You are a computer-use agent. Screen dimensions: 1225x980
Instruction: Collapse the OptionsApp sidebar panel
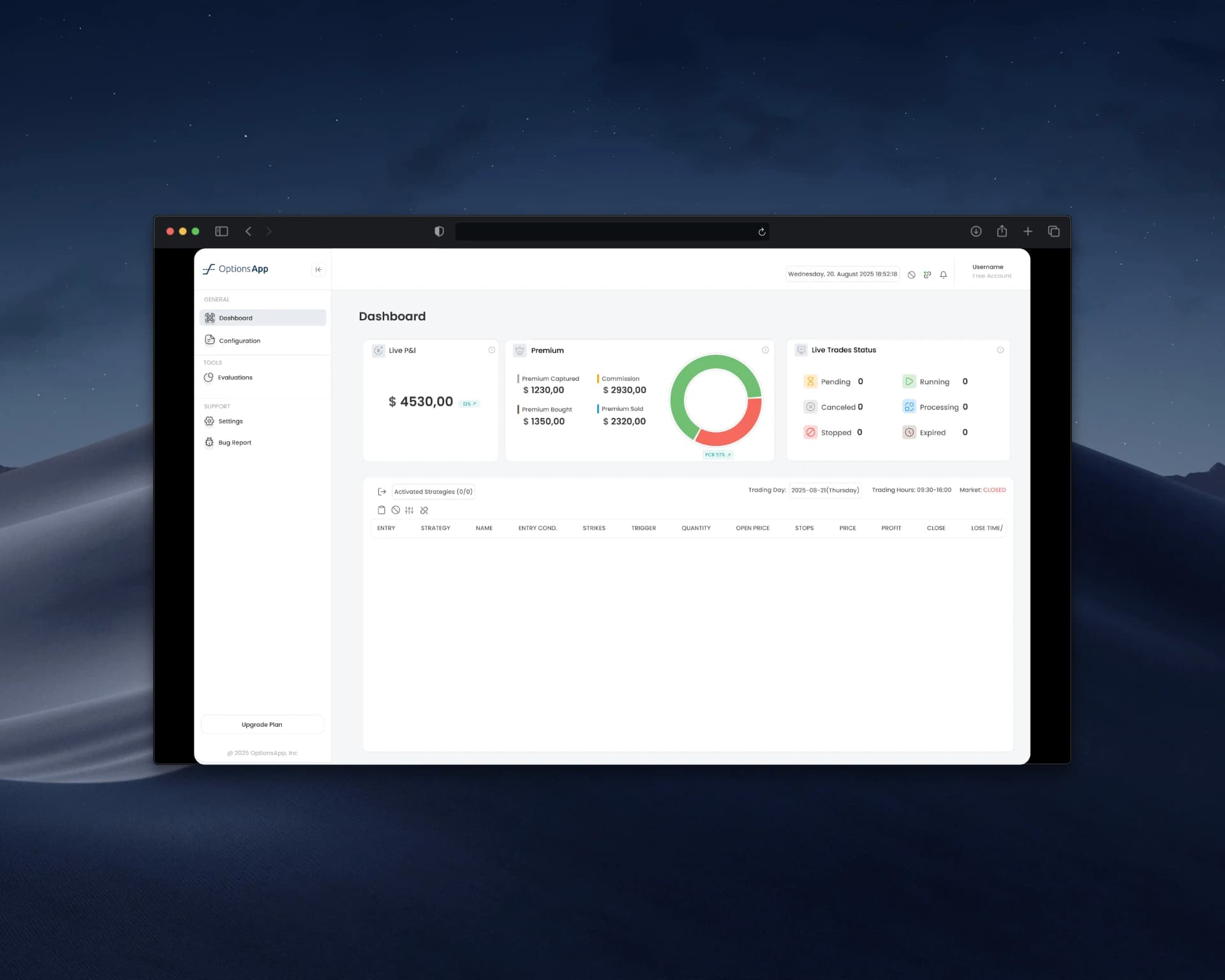click(x=318, y=269)
